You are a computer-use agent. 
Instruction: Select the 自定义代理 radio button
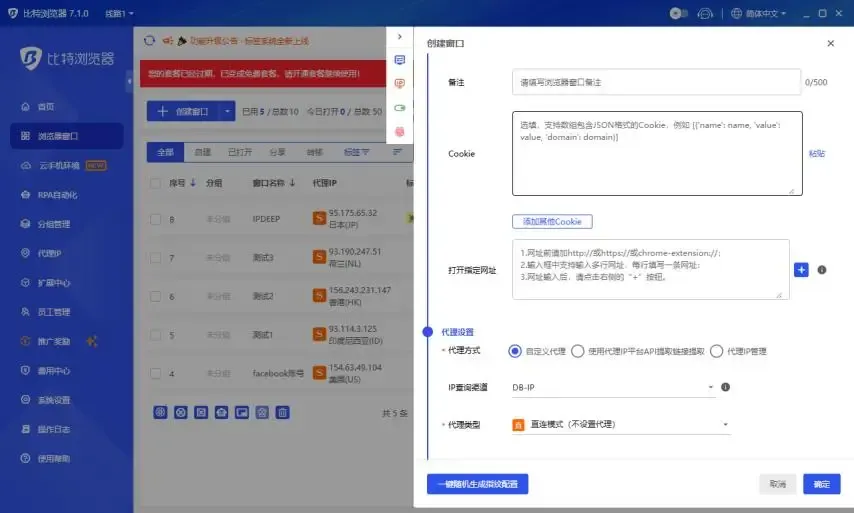point(515,351)
